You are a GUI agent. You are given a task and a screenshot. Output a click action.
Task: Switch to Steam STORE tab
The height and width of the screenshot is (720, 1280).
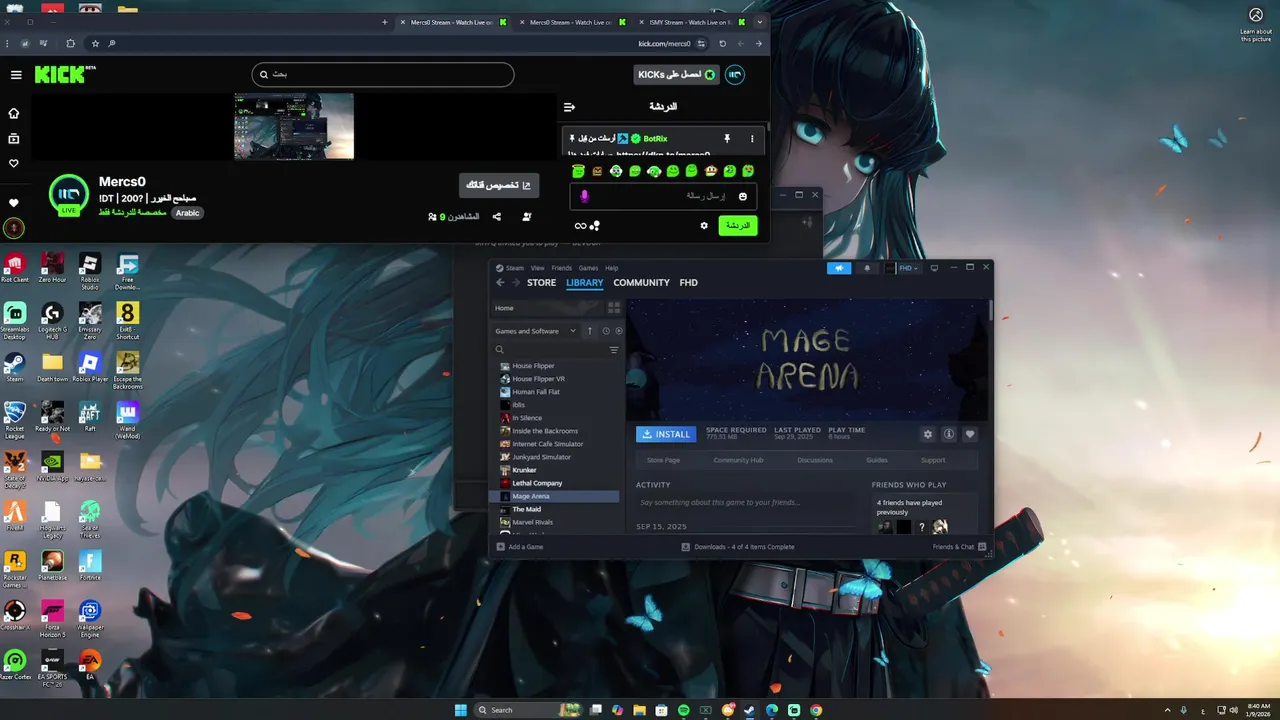pyautogui.click(x=541, y=283)
